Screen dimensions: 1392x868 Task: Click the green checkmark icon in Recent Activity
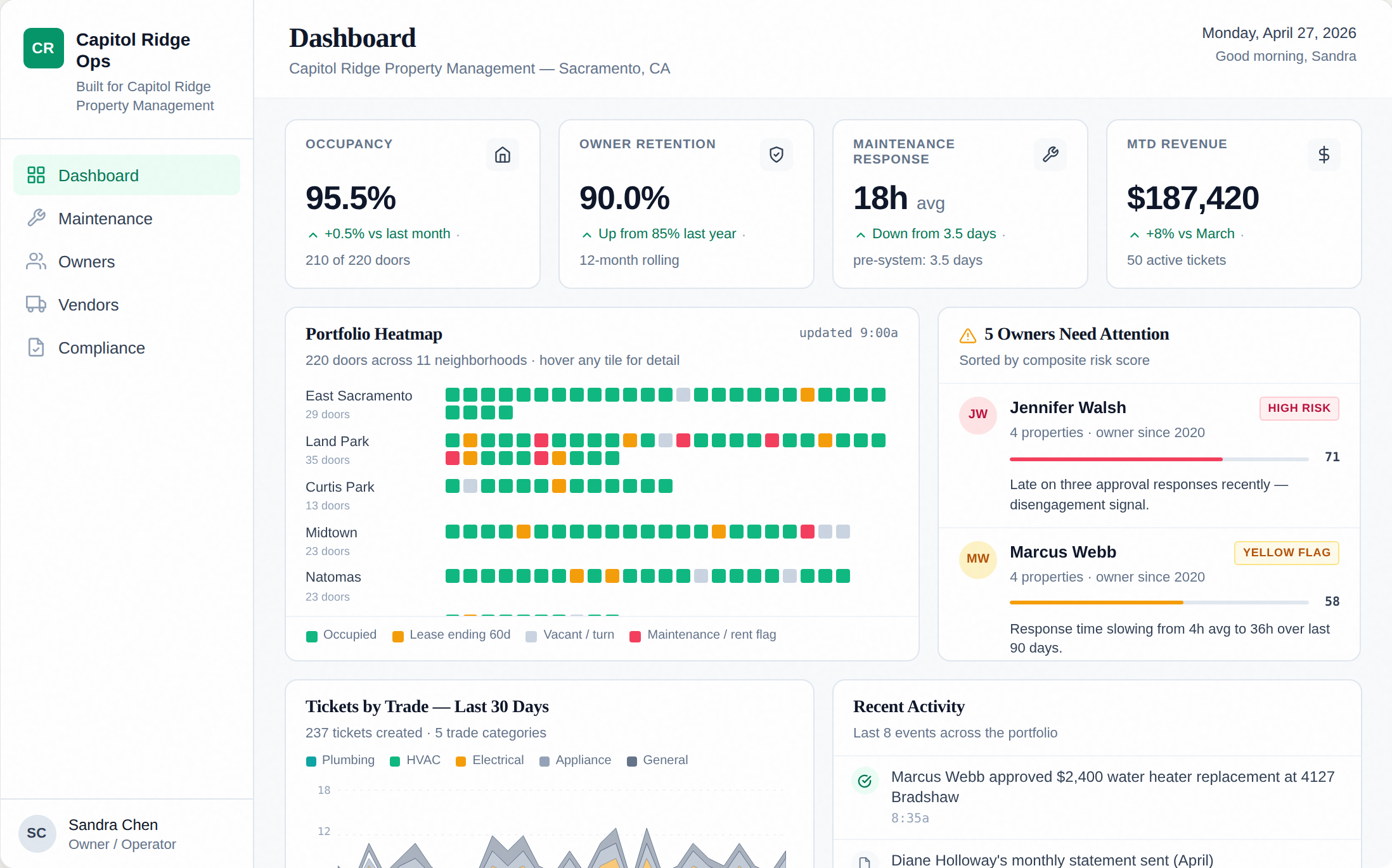point(865,781)
